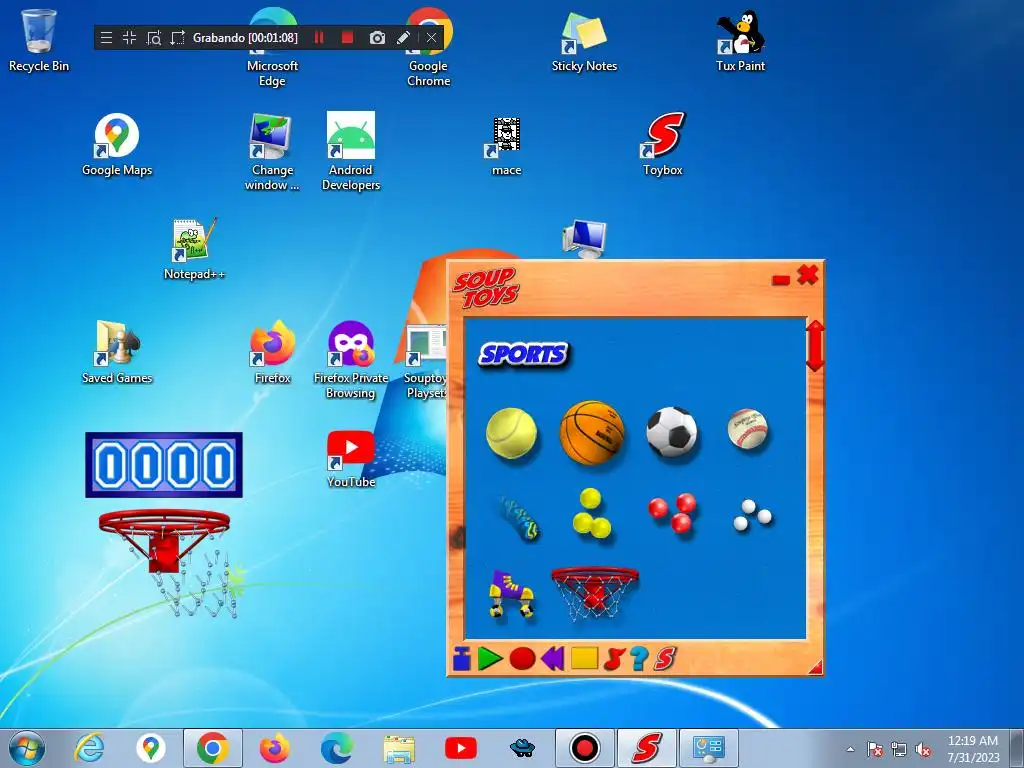Select the red balls cluster
Image resolution: width=1024 pixels, height=768 pixels.
click(x=673, y=513)
